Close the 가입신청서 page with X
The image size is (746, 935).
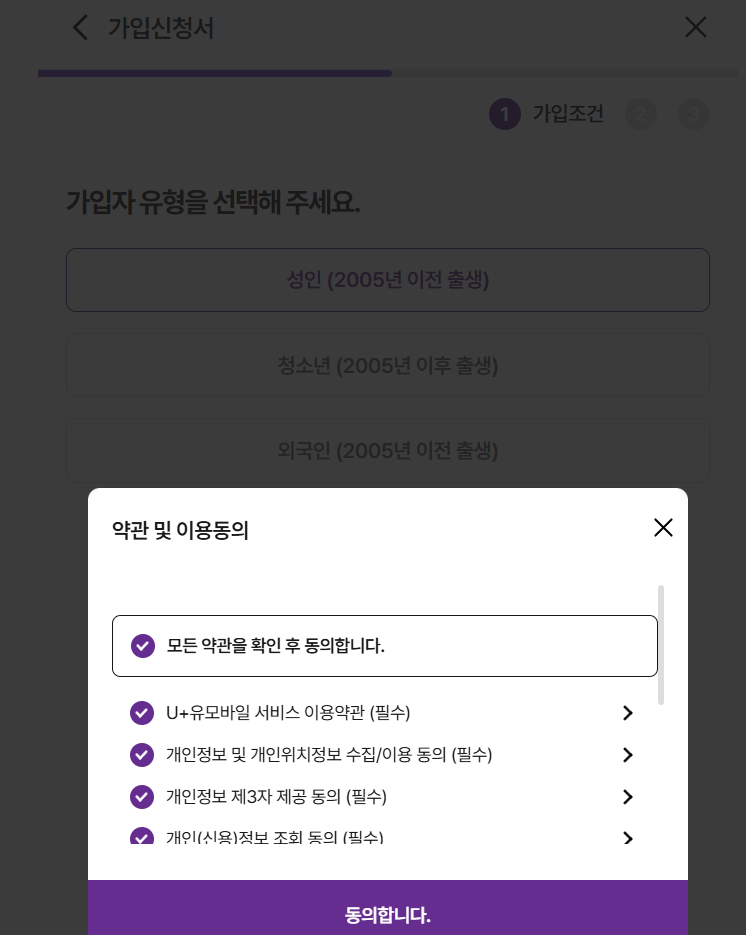[696, 27]
